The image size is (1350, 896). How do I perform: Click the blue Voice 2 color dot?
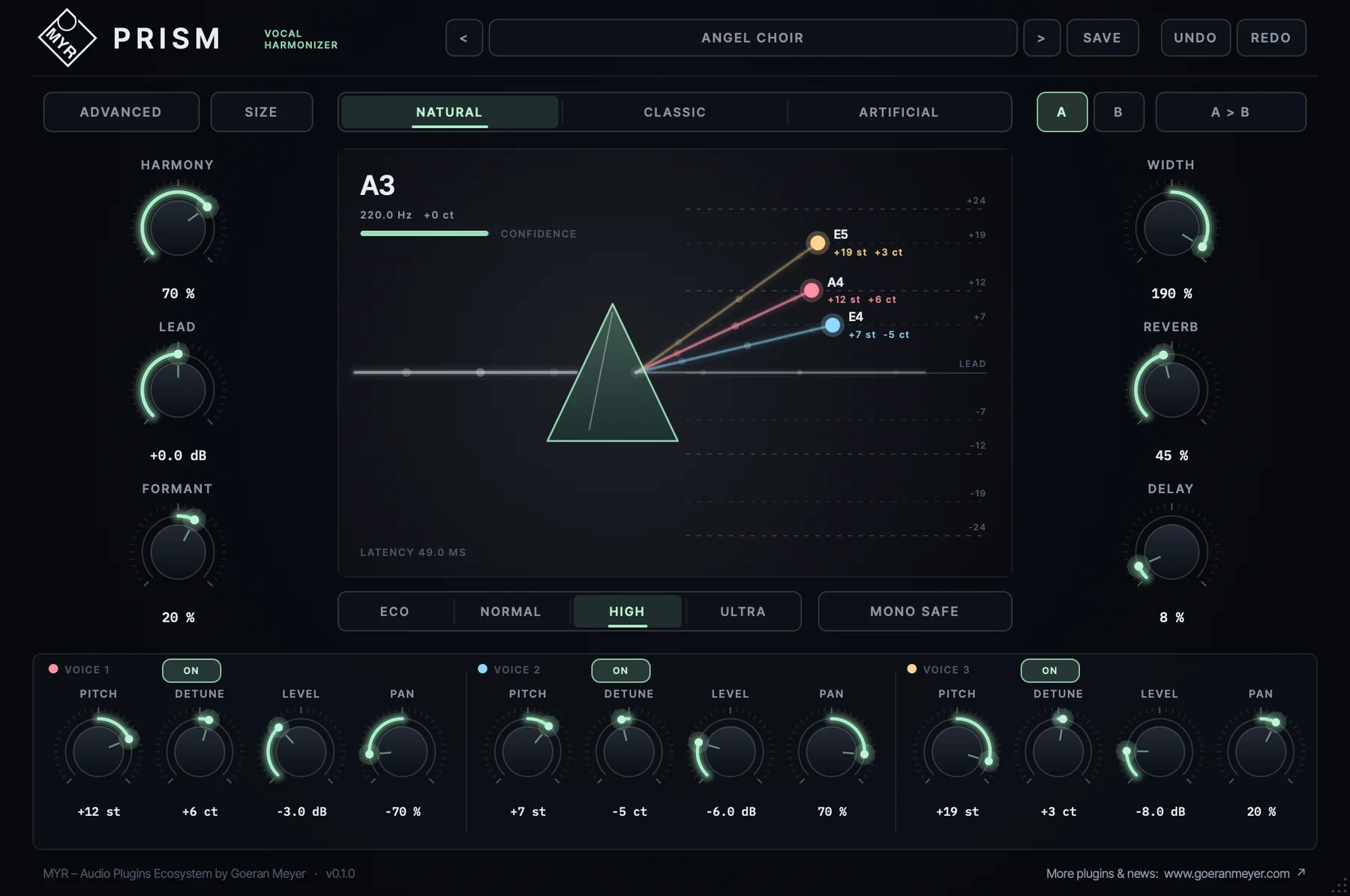[482, 669]
